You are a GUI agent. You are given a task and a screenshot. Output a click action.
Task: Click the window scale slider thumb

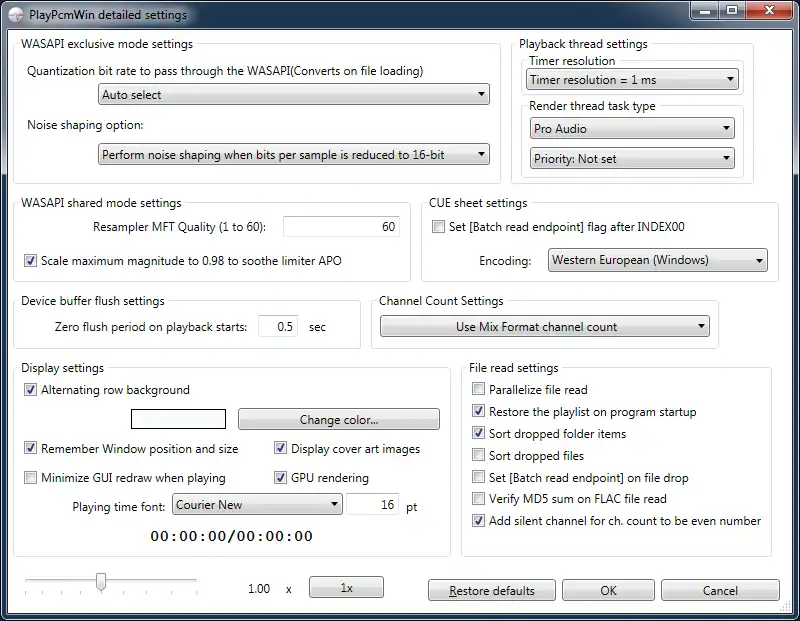click(x=101, y=581)
